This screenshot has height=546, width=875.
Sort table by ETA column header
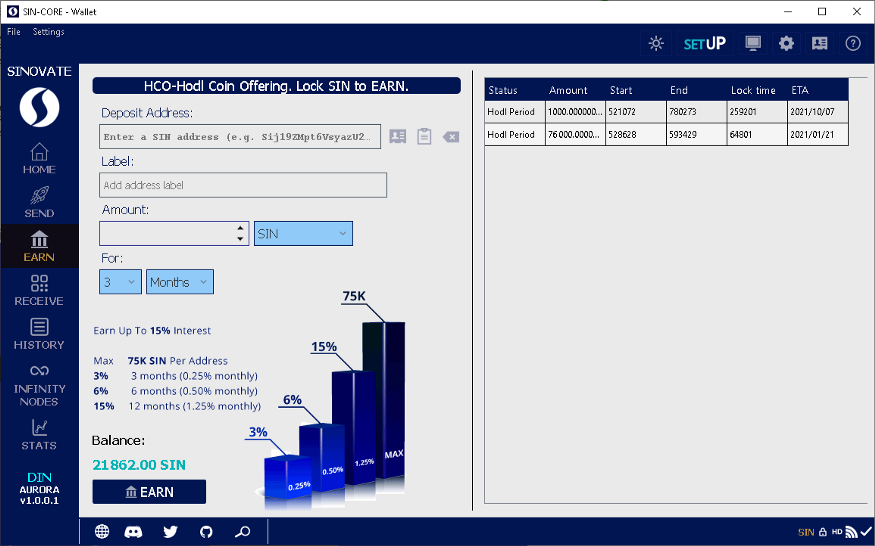[818, 90]
